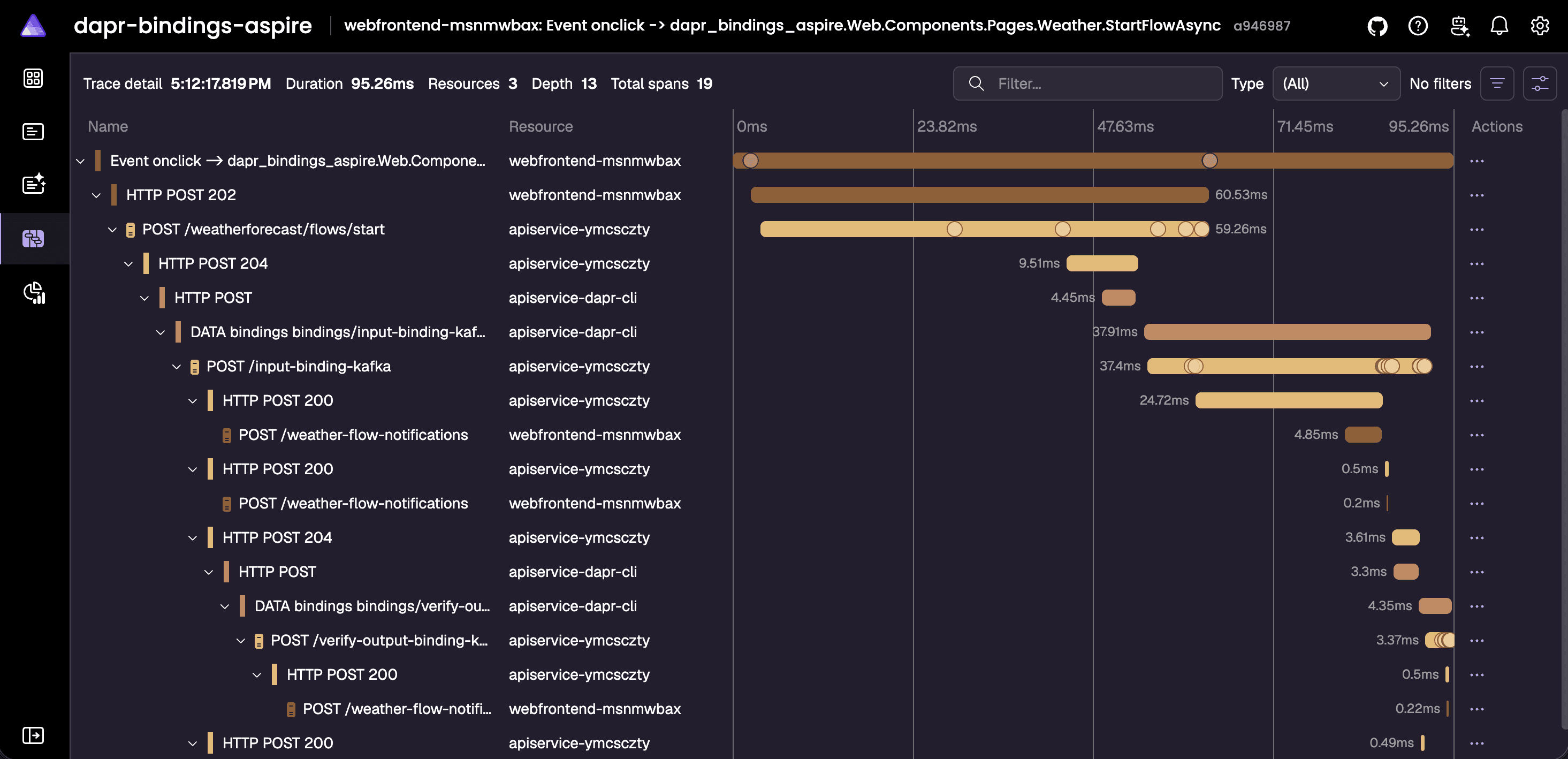Click the filter text input field
The image size is (1568, 759).
[x=1087, y=84]
